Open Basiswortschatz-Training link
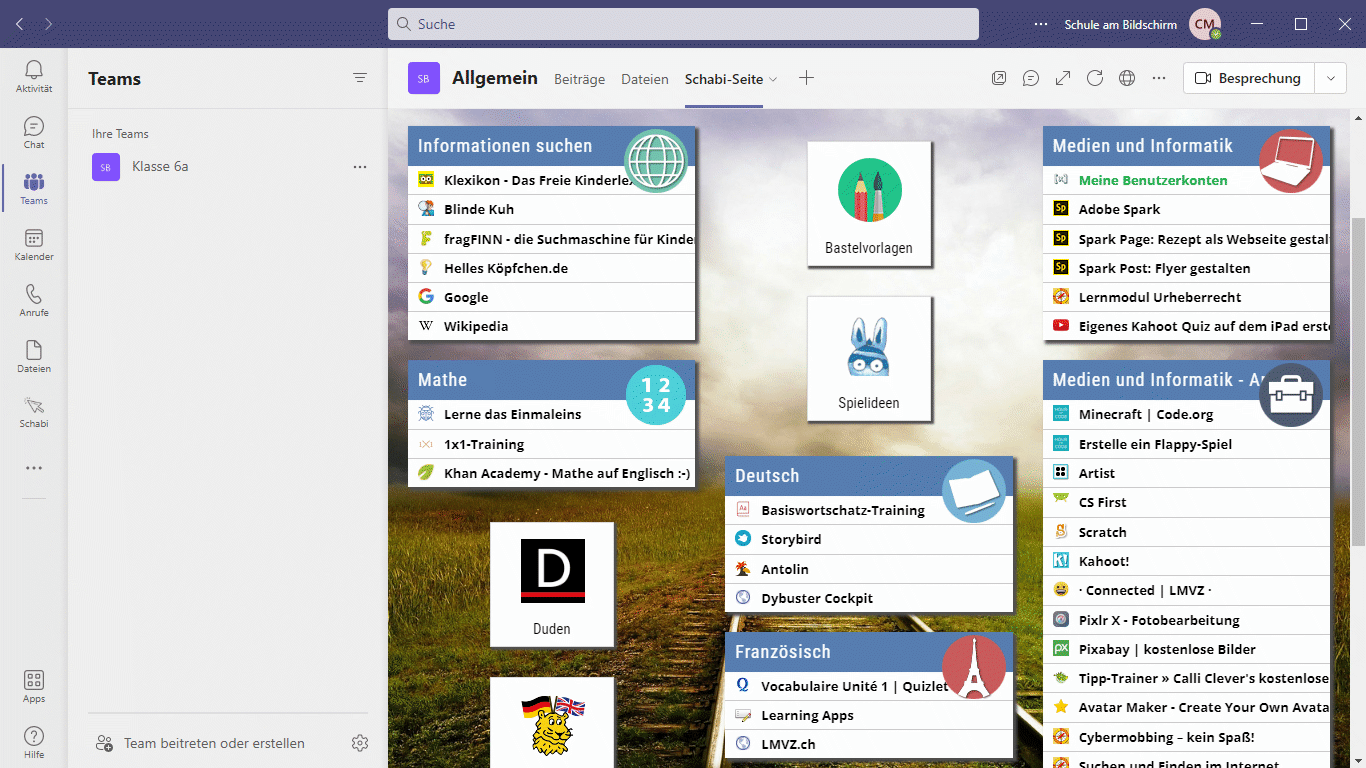Viewport: 1366px width, 768px height. click(x=869, y=510)
